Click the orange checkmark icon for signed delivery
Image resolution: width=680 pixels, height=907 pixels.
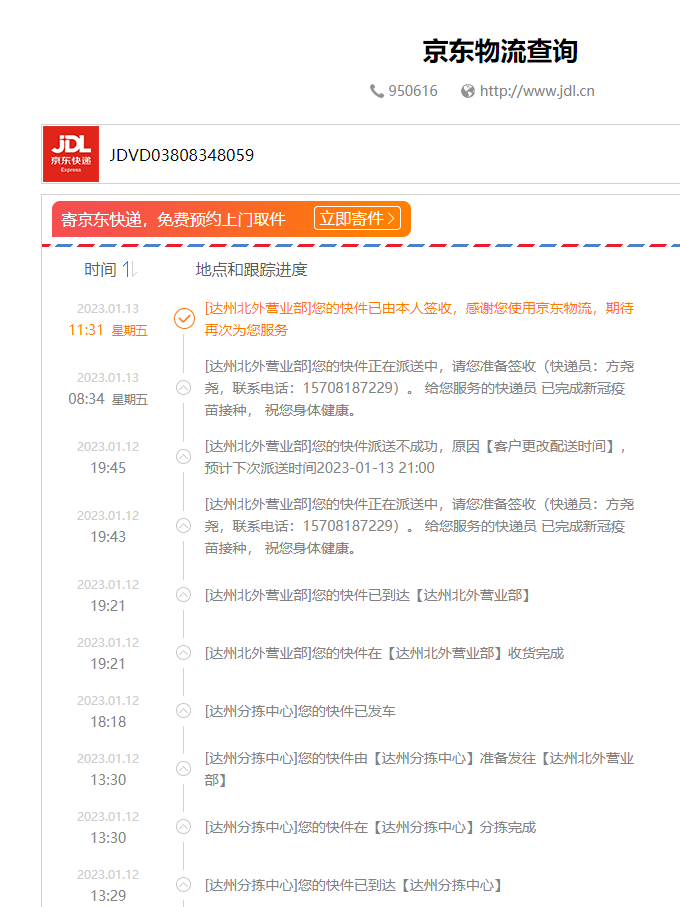[184, 318]
